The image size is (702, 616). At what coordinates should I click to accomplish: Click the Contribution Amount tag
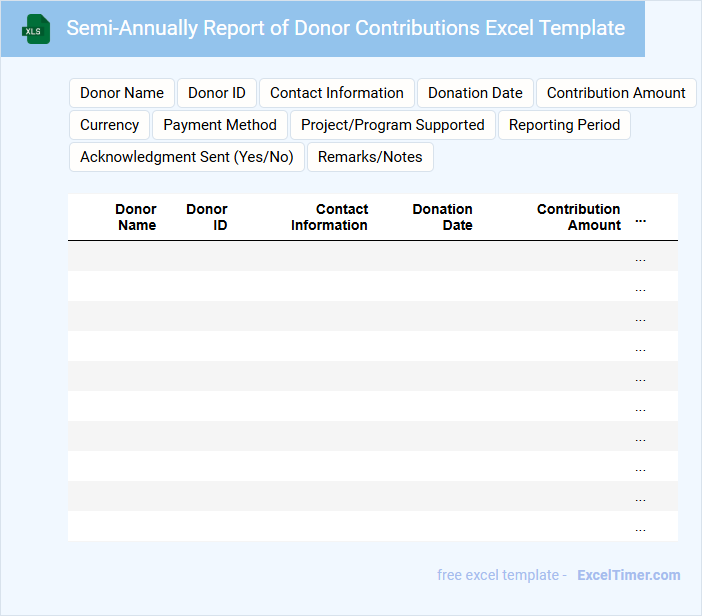[616, 93]
